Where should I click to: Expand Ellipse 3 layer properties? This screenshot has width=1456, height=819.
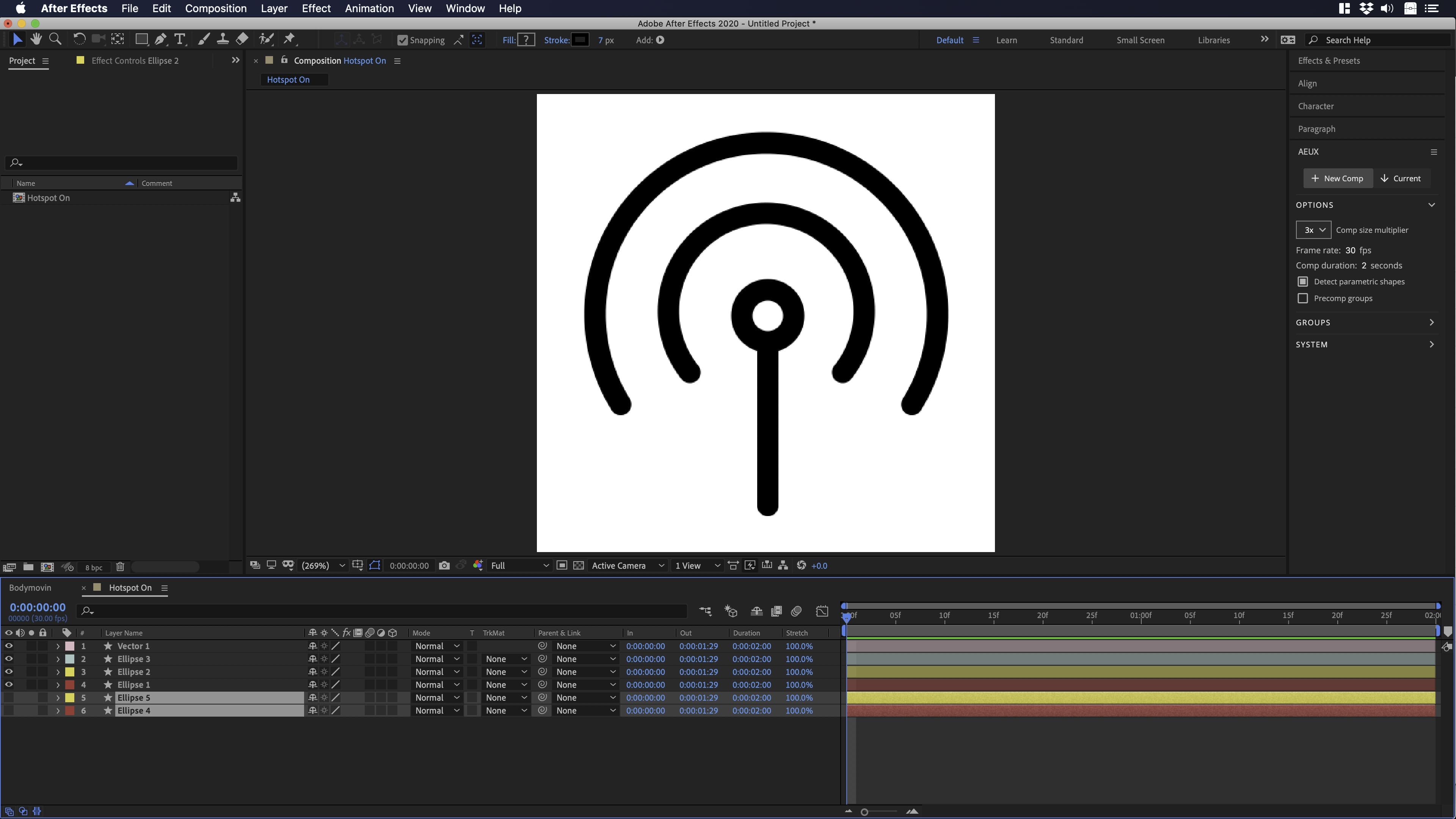[x=58, y=659]
